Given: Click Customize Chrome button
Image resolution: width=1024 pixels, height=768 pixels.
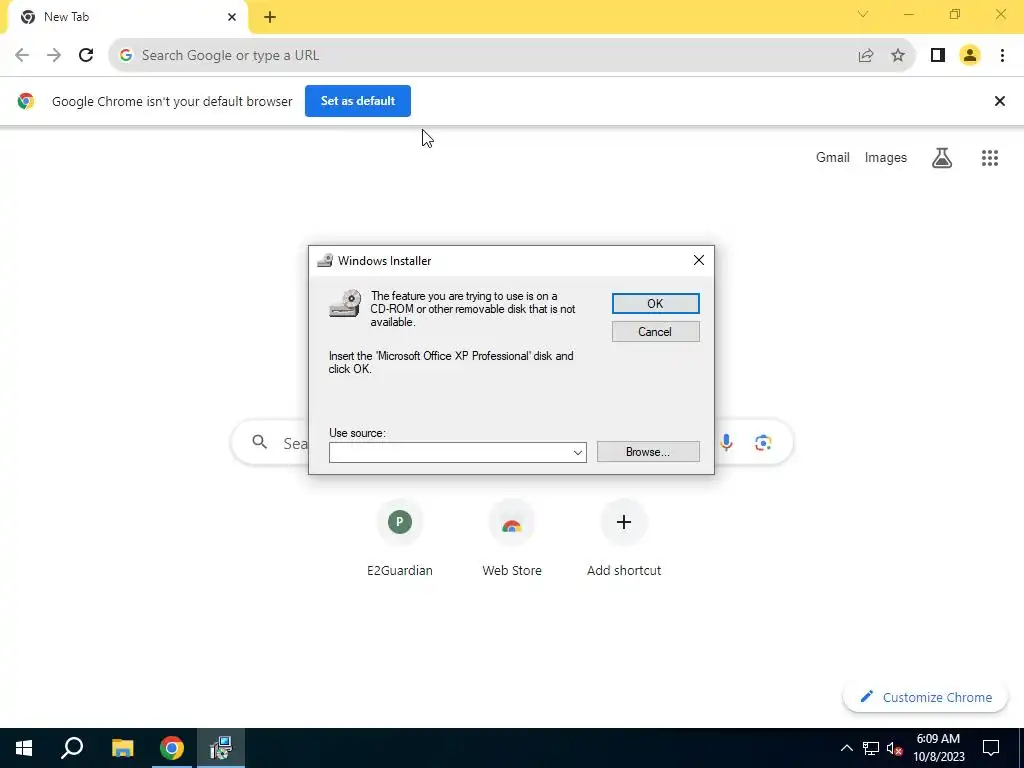Looking at the screenshot, I should [x=925, y=697].
